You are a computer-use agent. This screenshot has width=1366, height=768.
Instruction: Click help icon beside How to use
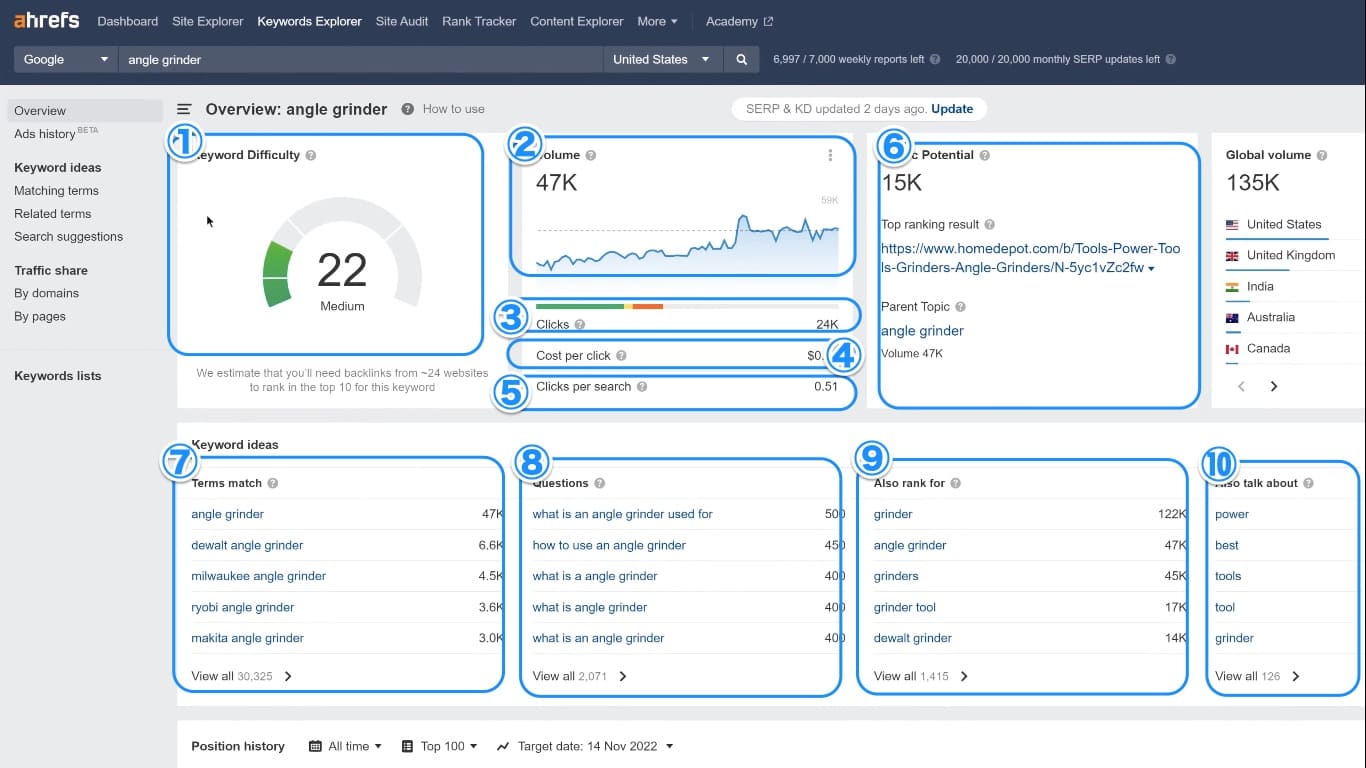407,109
